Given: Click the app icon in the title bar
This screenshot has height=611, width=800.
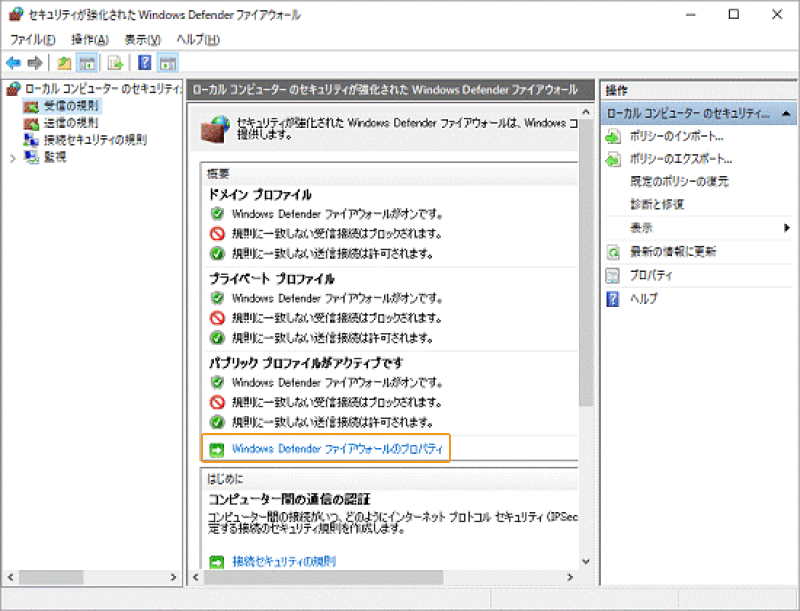Looking at the screenshot, I should (16, 14).
